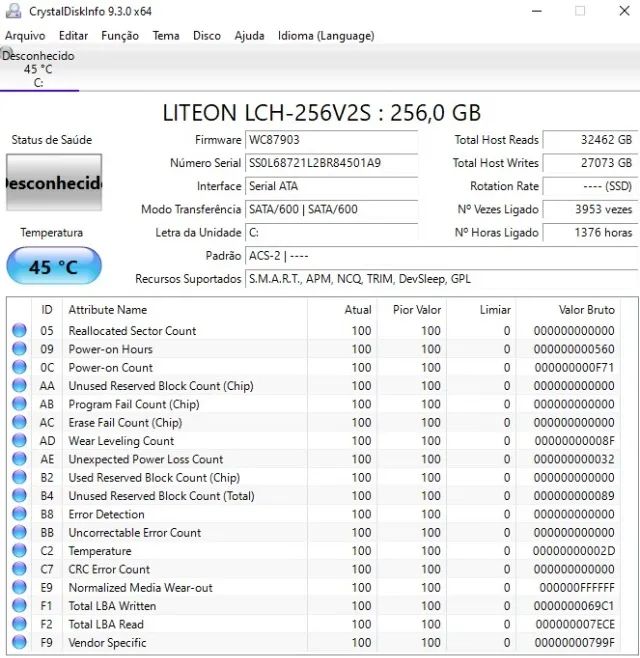The height and width of the screenshot is (658, 640).
Task: Select the Total LBA Written attribute name
Action: tap(112, 606)
